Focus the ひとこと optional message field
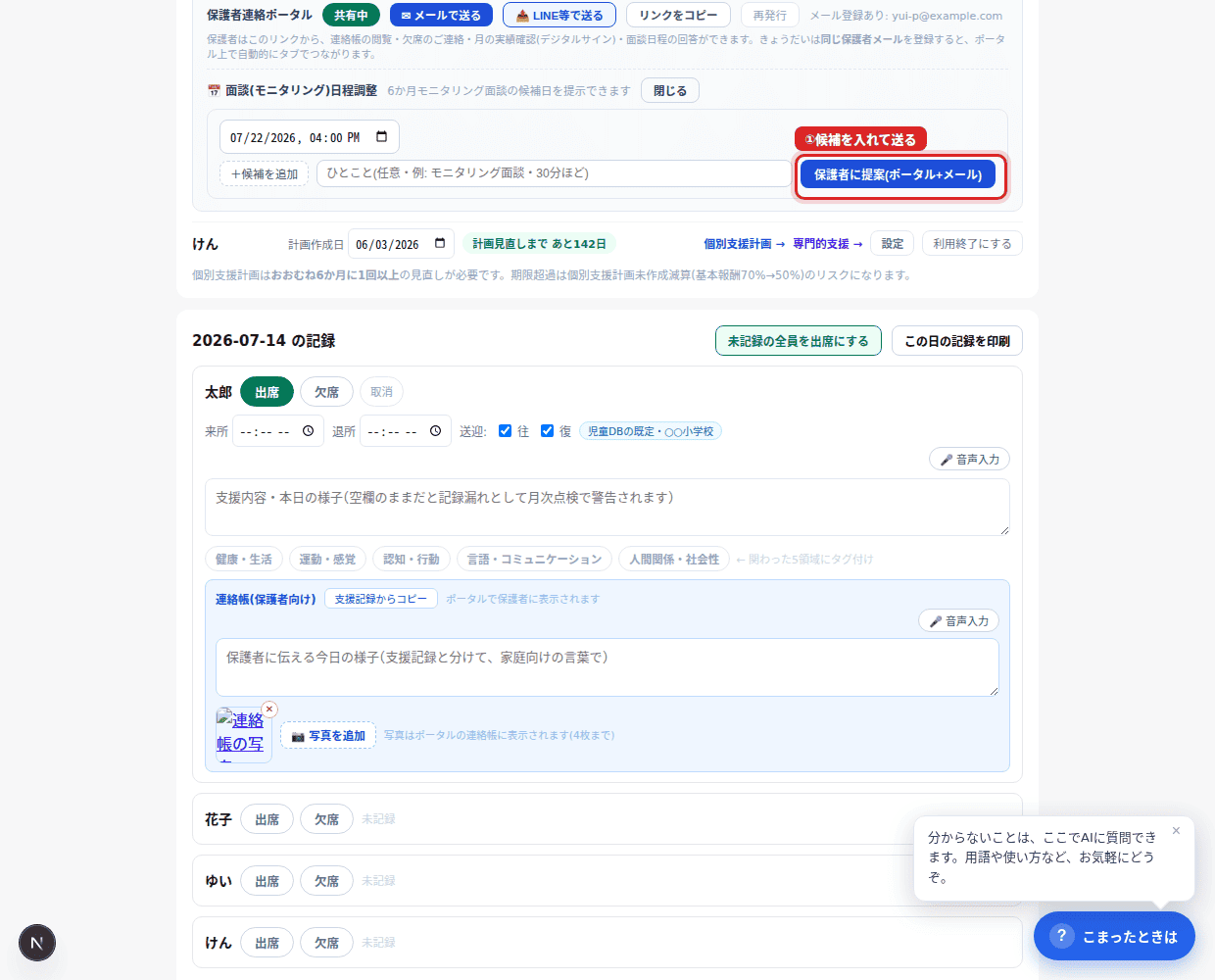Viewport: 1215px width, 980px height. [x=554, y=173]
